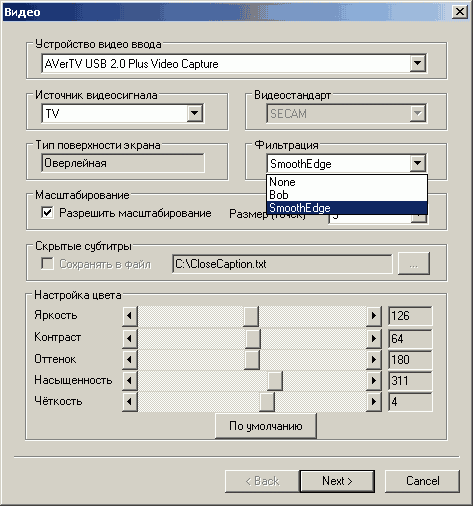The height and width of the screenshot is (506, 473).
Task: Click left arrow of Яркость slider
Action: click(130, 316)
